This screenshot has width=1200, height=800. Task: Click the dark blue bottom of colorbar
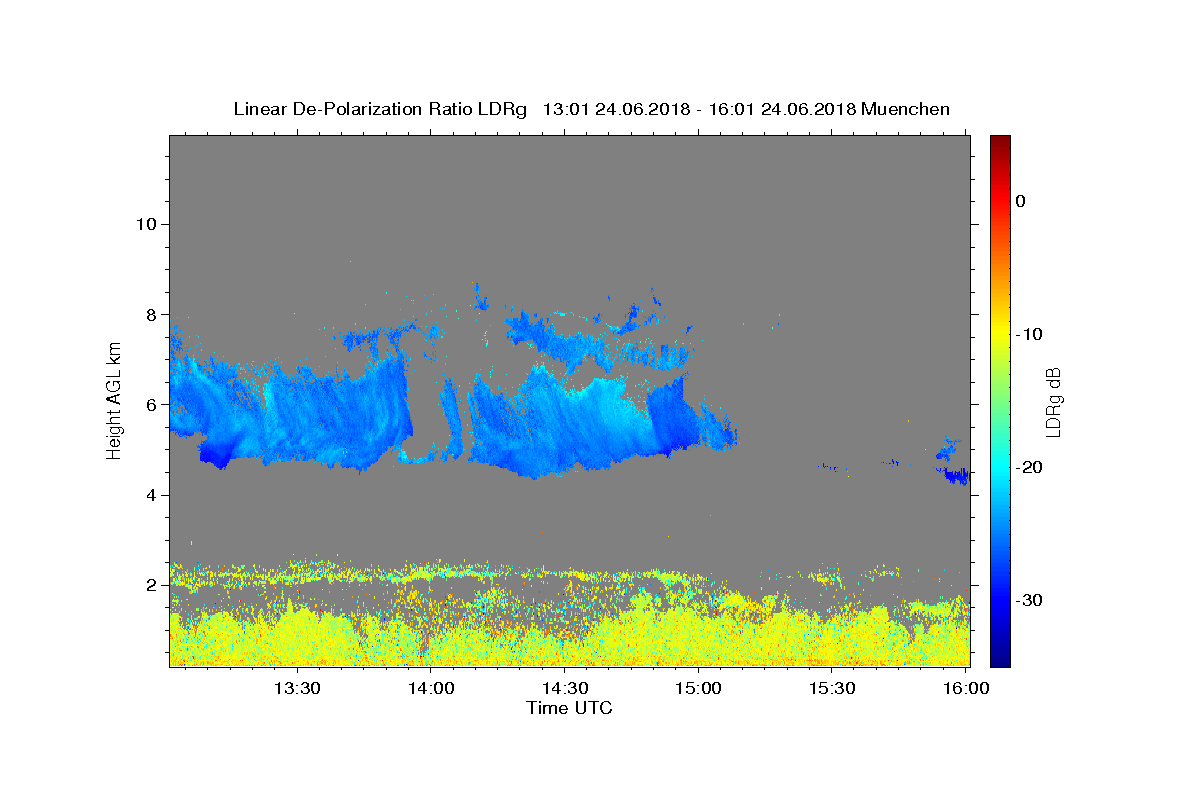coord(1000,657)
